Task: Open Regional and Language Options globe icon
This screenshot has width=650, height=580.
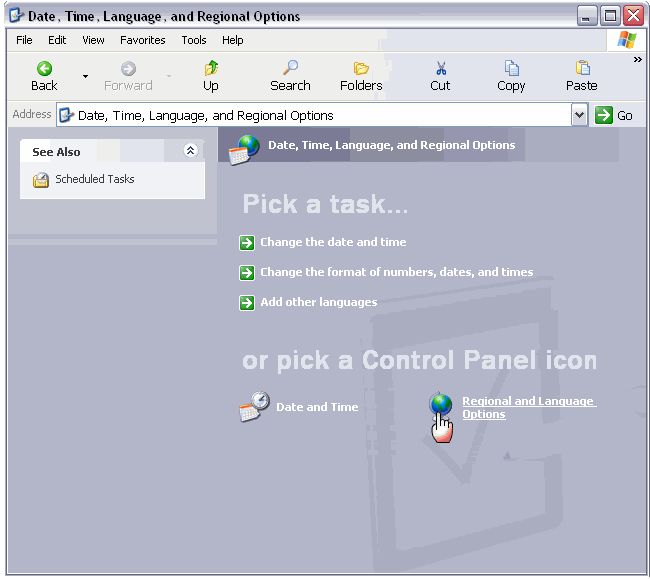Action: click(441, 405)
